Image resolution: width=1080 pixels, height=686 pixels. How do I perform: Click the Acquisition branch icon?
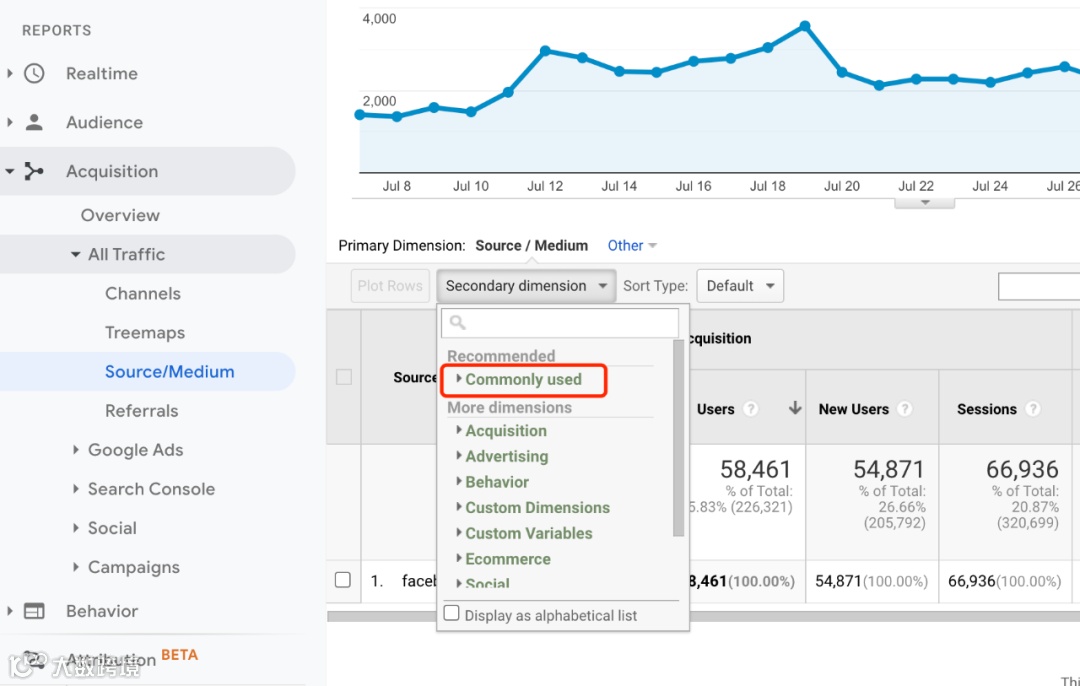tap(35, 171)
